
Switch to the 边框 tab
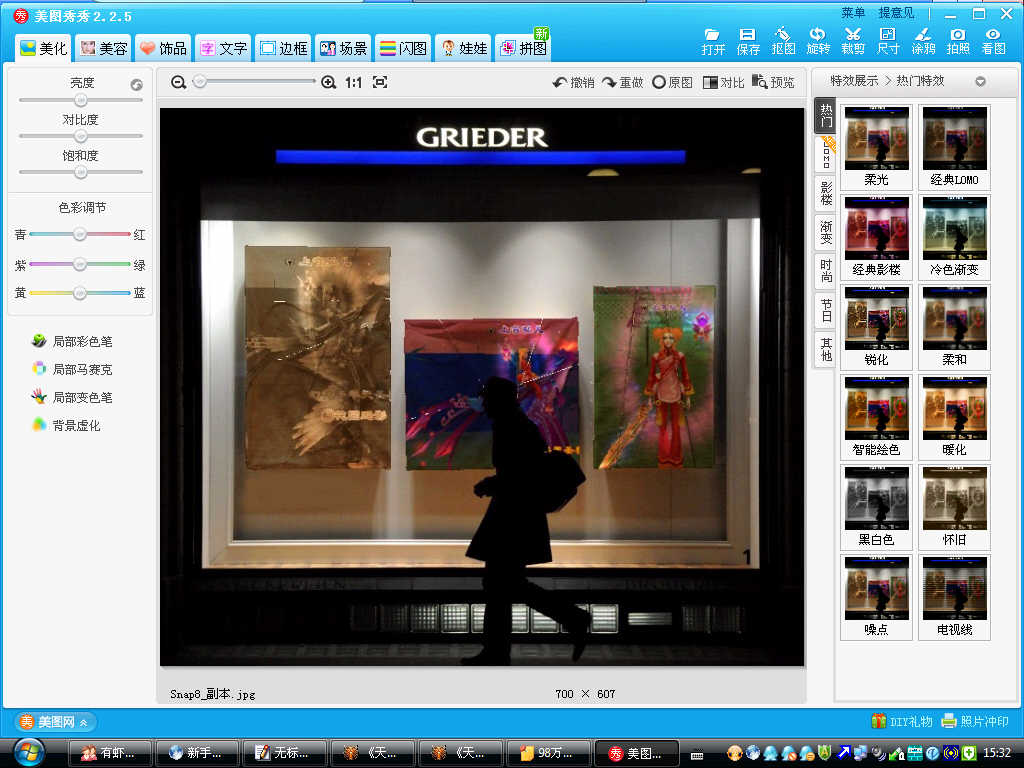tap(283, 48)
